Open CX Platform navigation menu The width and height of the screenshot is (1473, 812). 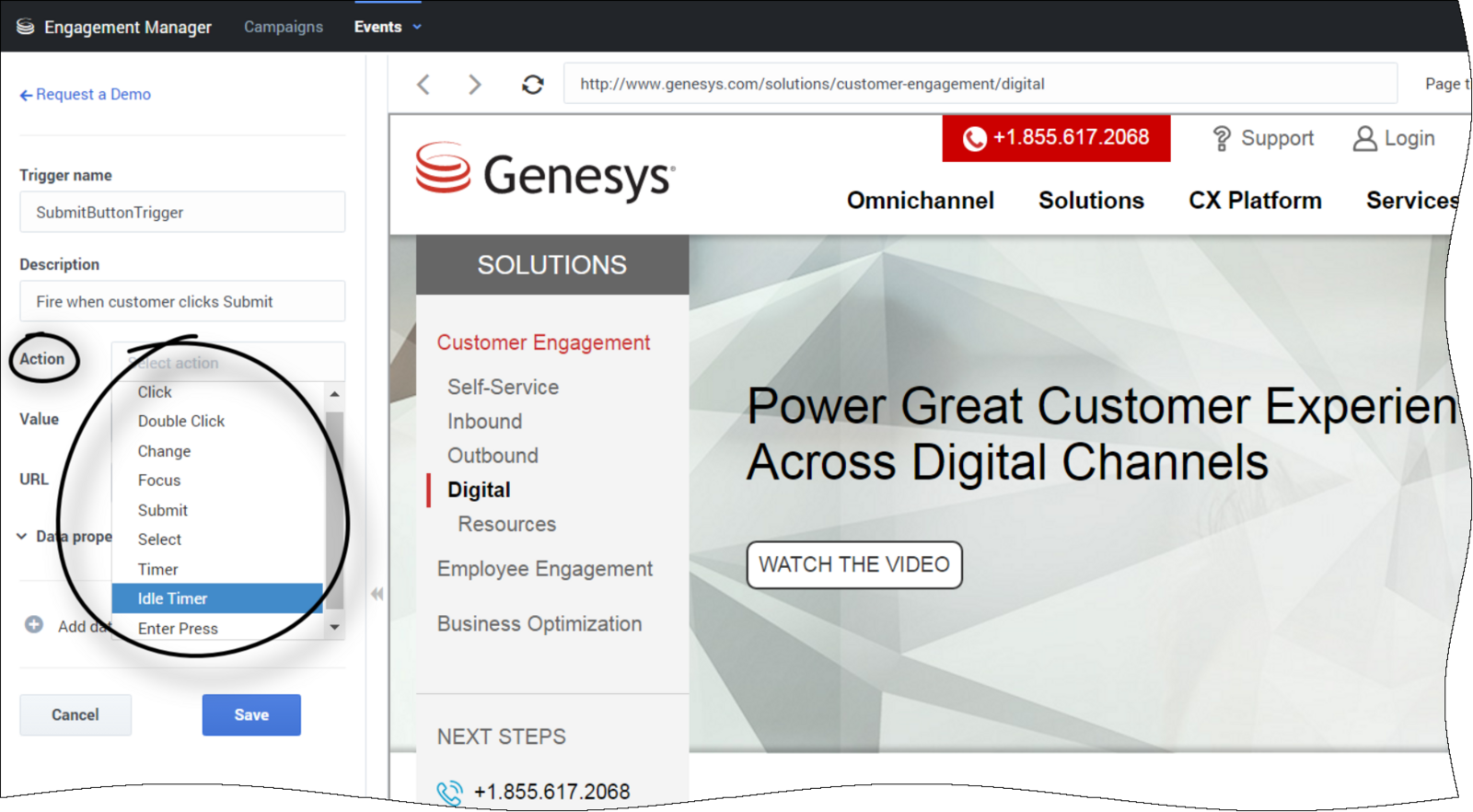(x=1255, y=201)
